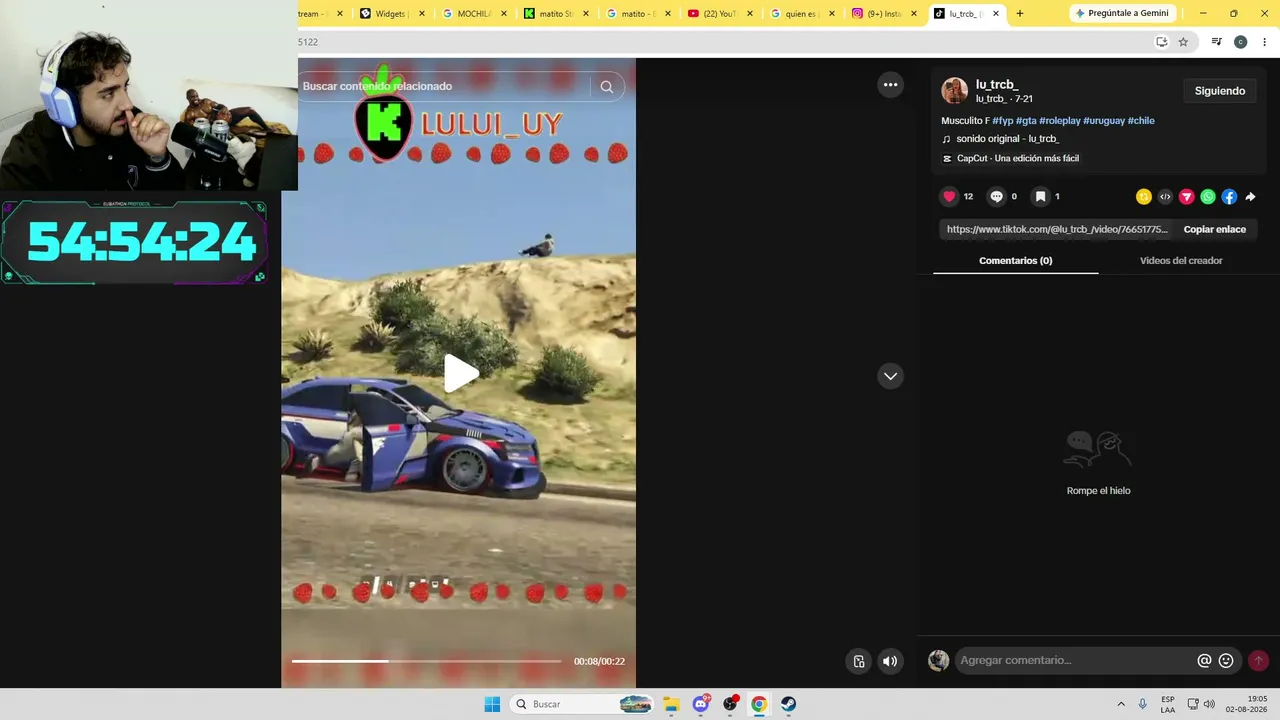Insert a mention with the @ icon

(1204, 661)
